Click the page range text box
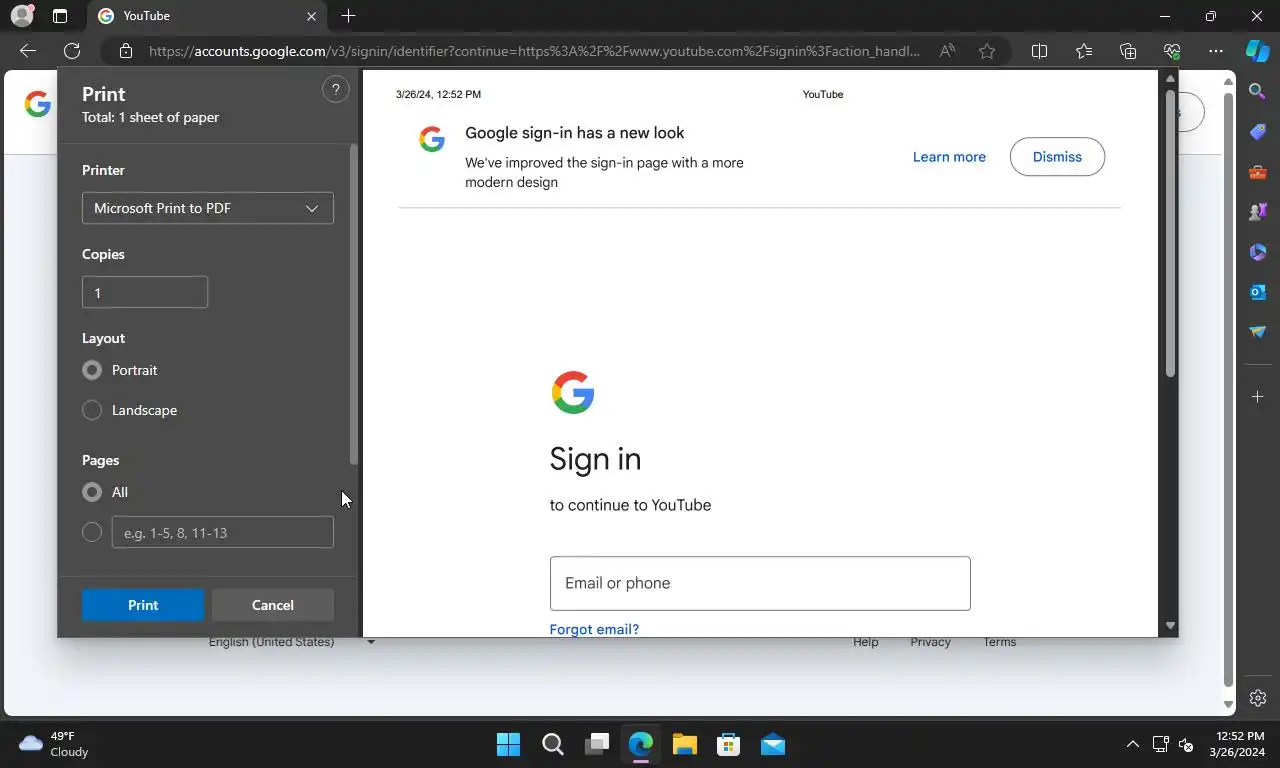 coord(223,532)
